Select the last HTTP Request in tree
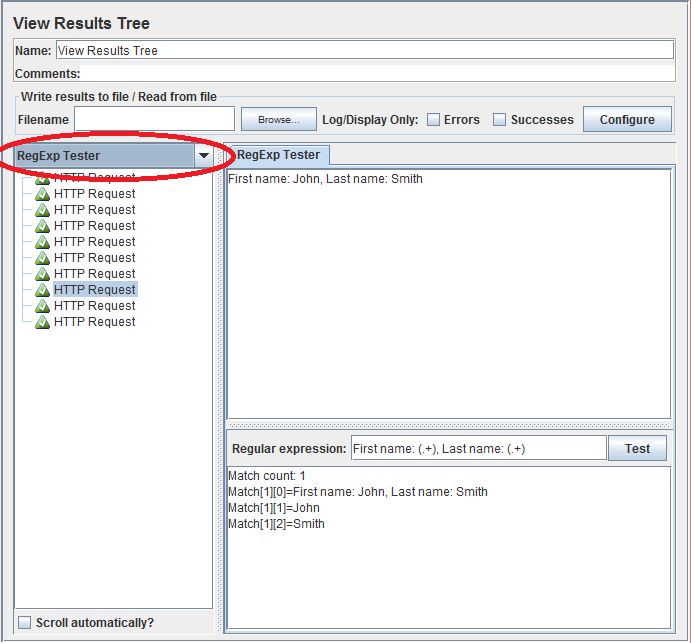Image resolution: width=691 pixels, height=643 pixels. (x=94, y=322)
